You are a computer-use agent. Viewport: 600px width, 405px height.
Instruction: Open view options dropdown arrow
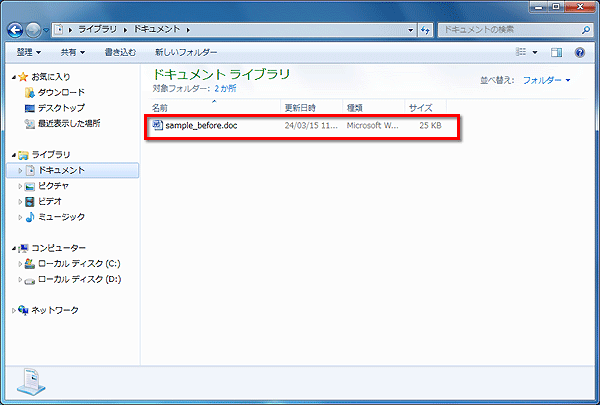[x=535, y=52]
